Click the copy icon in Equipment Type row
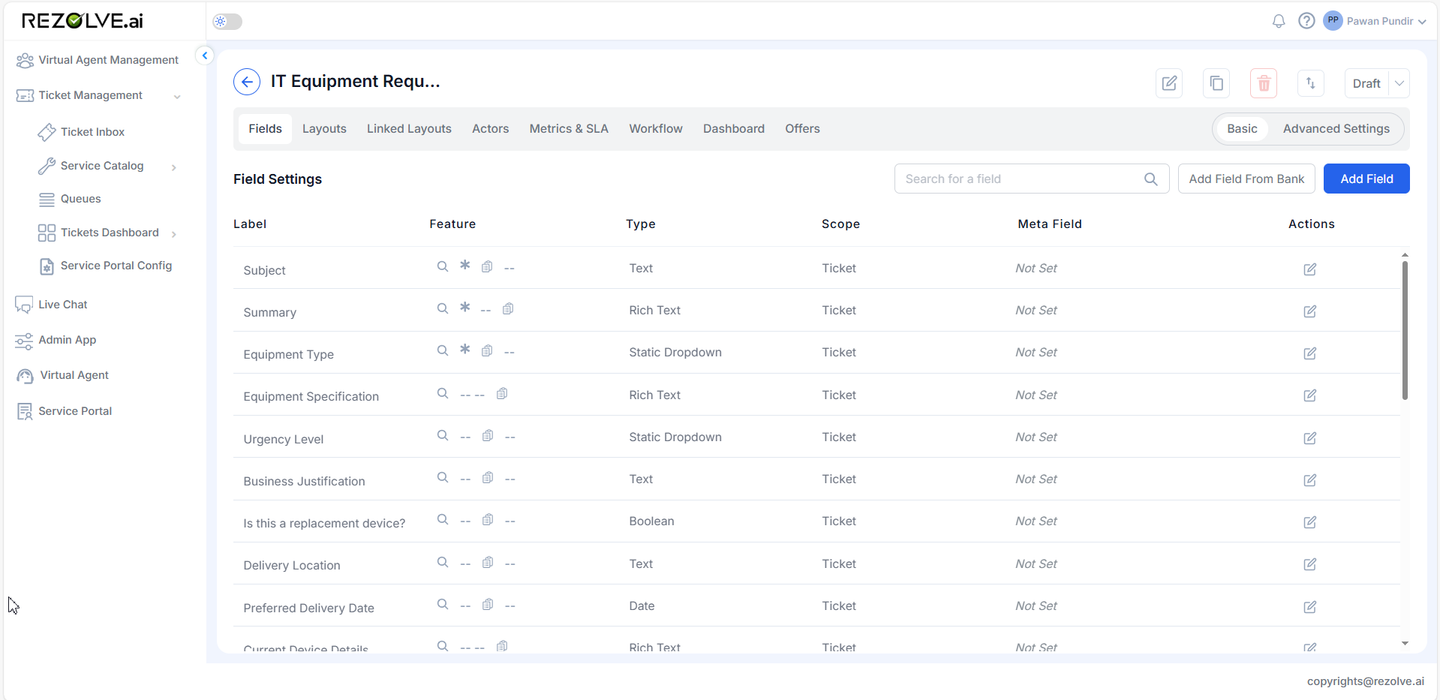Image resolution: width=1440 pixels, height=700 pixels. (487, 351)
